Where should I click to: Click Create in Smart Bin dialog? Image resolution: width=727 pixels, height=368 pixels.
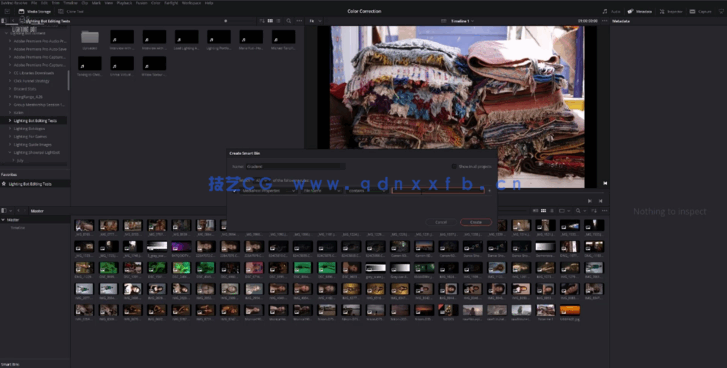coord(476,222)
